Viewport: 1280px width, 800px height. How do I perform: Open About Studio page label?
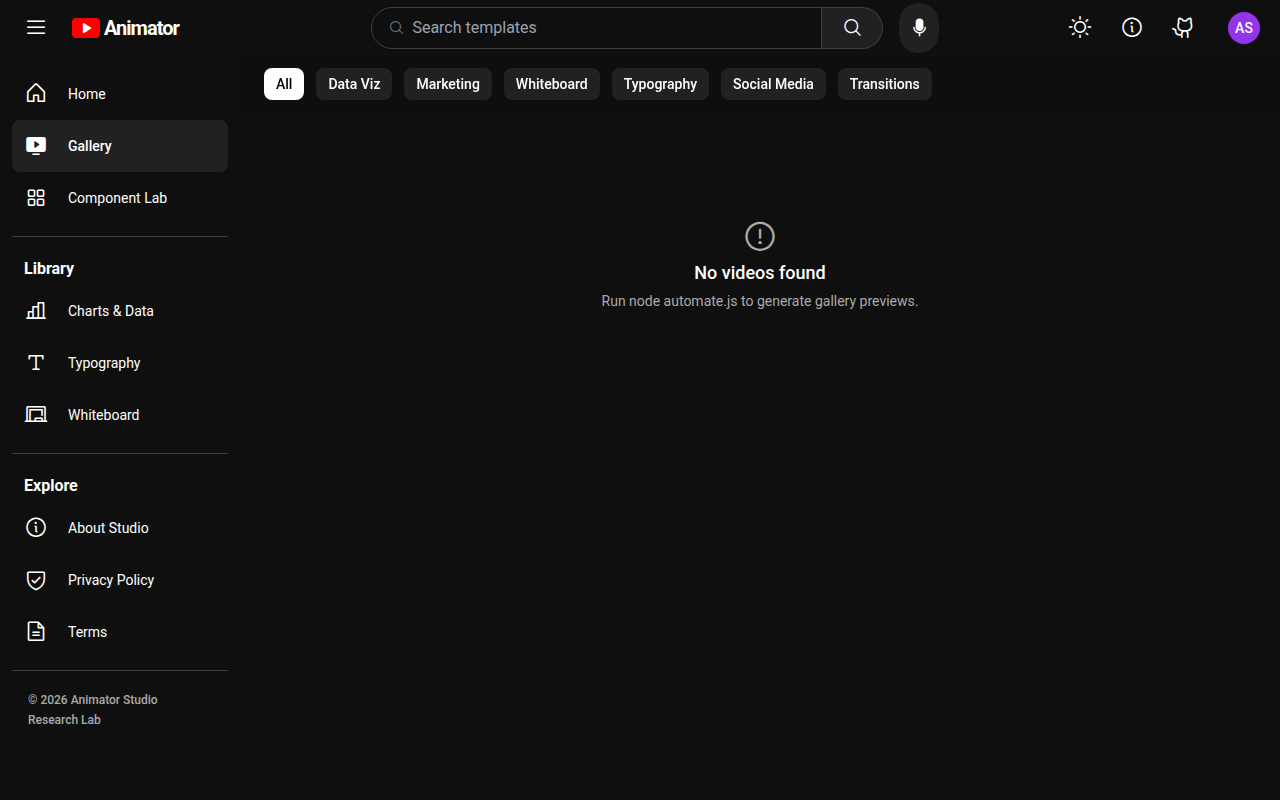pyautogui.click(x=108, y=528)
